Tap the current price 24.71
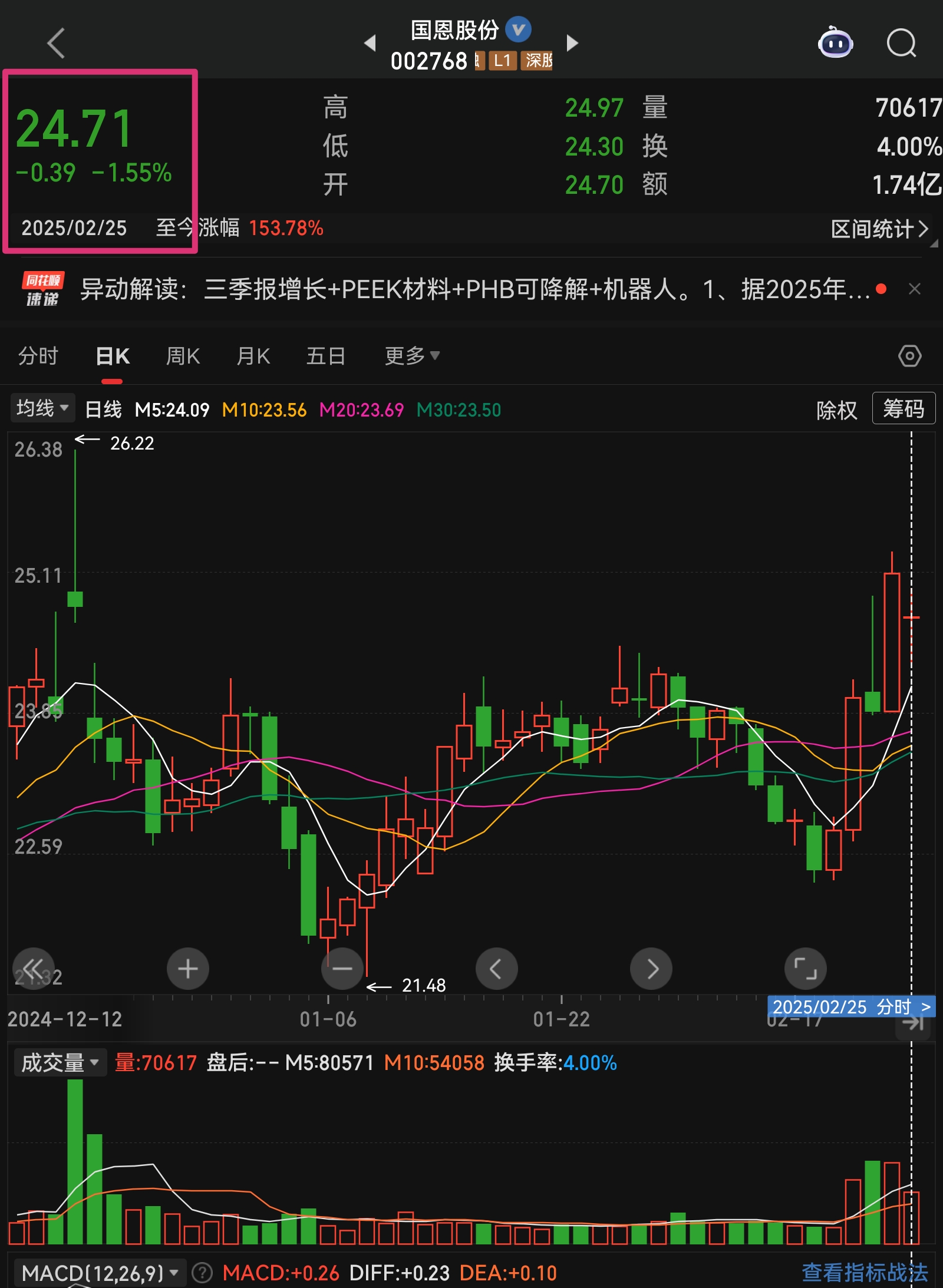 pos(74,128)
